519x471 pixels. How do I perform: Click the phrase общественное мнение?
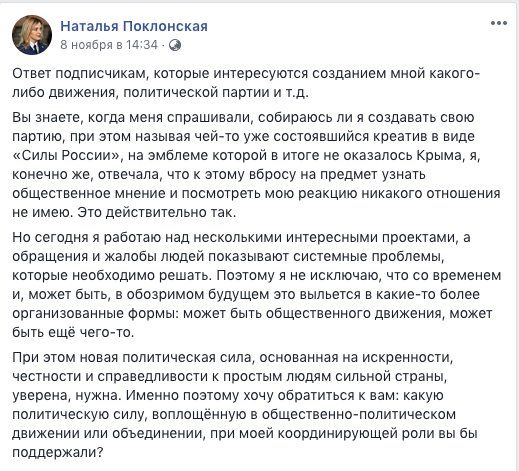(x=89, y=194)
